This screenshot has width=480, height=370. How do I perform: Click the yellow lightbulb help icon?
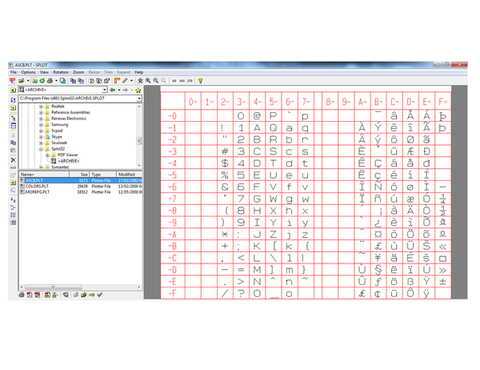pos(200,81)
